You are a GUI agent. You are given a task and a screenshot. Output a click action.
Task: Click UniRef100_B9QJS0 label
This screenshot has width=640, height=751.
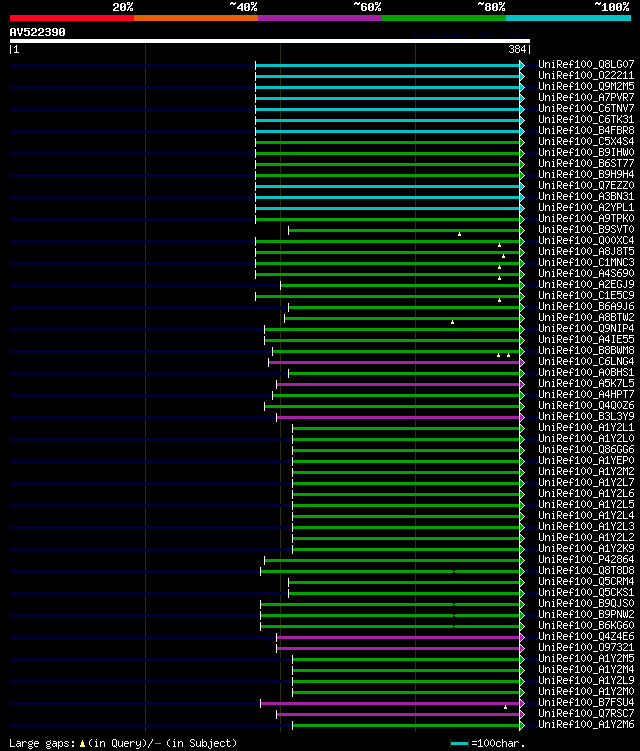pyautogui.click(x=586, y=604)
